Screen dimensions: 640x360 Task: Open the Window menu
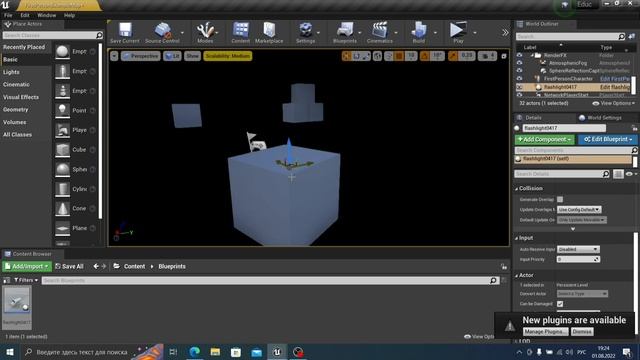[x=47, y=15]
